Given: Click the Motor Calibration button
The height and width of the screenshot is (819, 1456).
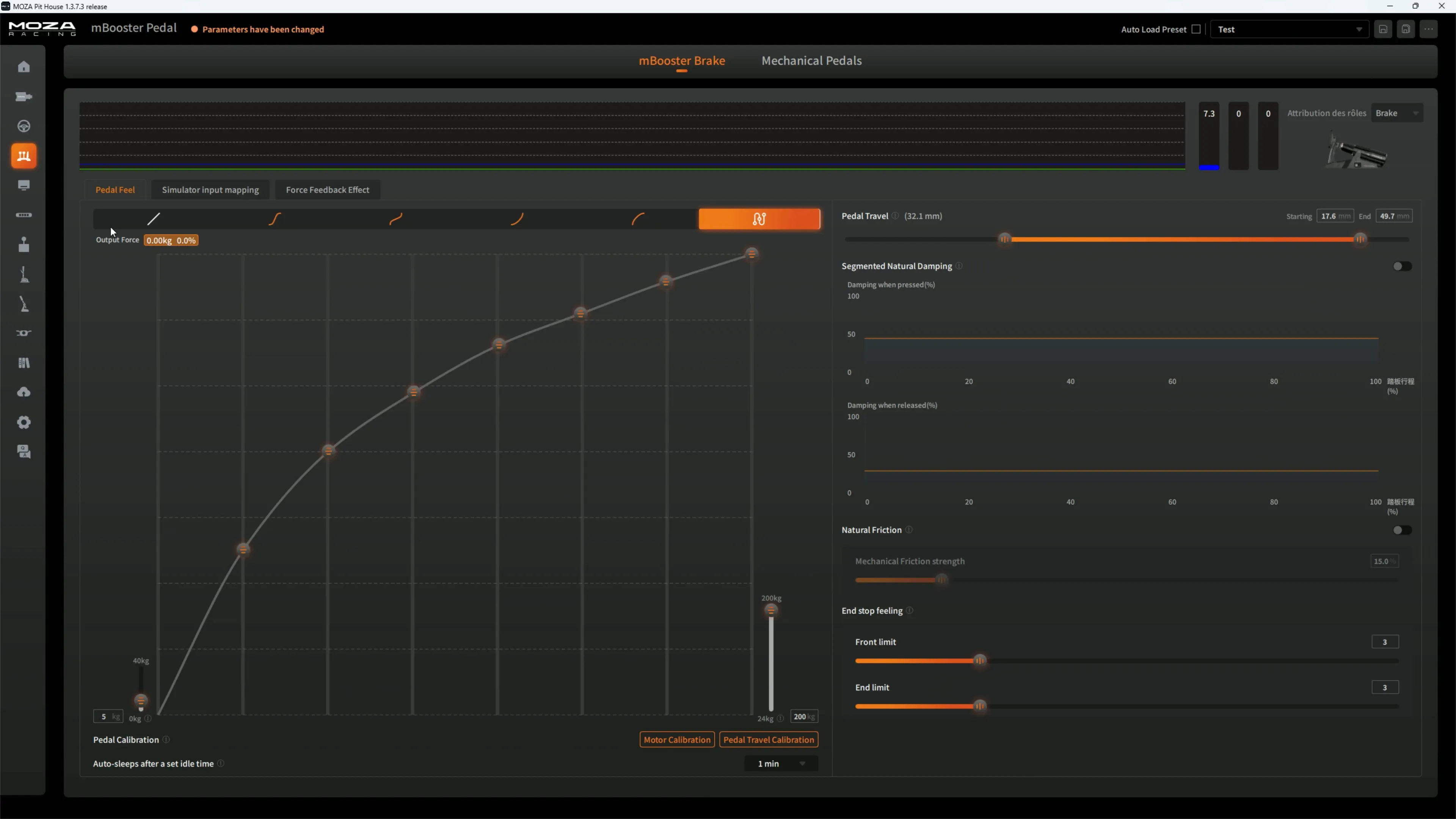Looking at the screenshot, I should [x=677, y=740].
